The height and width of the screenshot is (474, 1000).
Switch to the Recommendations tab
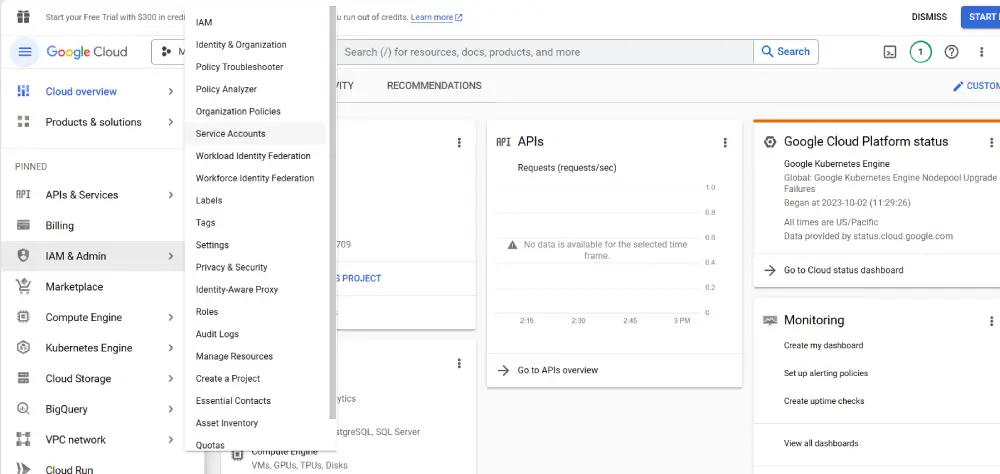(x=434, y=85)
